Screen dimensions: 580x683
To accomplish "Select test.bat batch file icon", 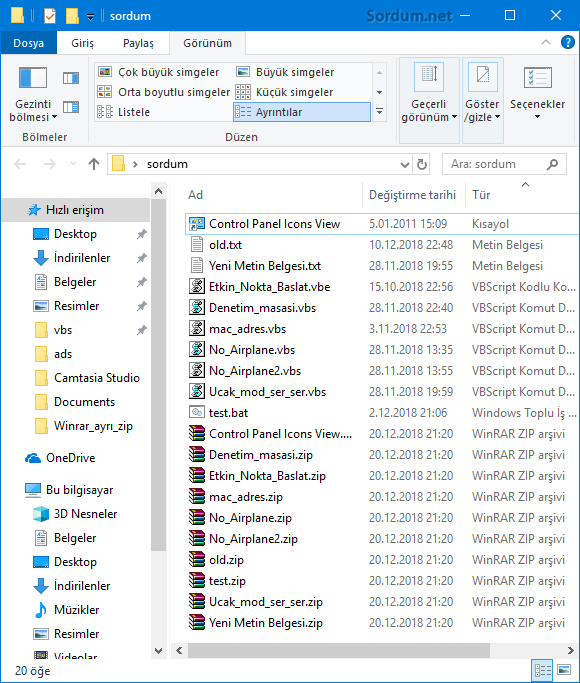I will click(197, 412).
